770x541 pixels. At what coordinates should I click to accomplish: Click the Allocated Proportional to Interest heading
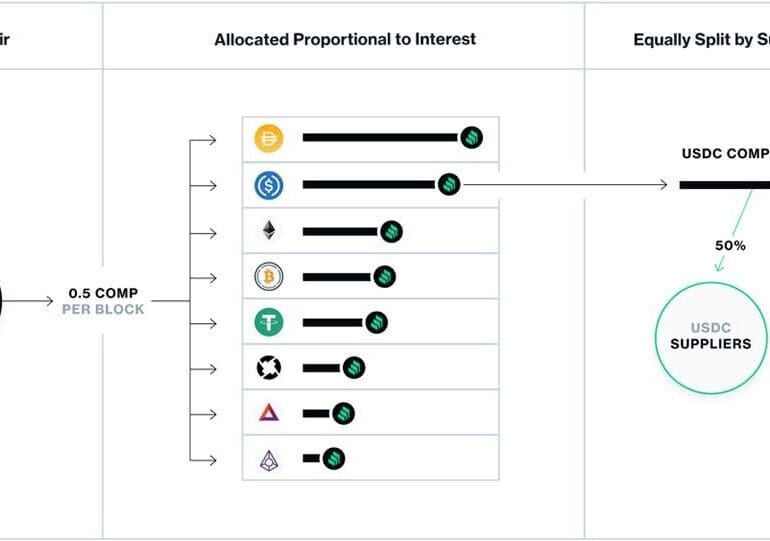click(345, 39)
